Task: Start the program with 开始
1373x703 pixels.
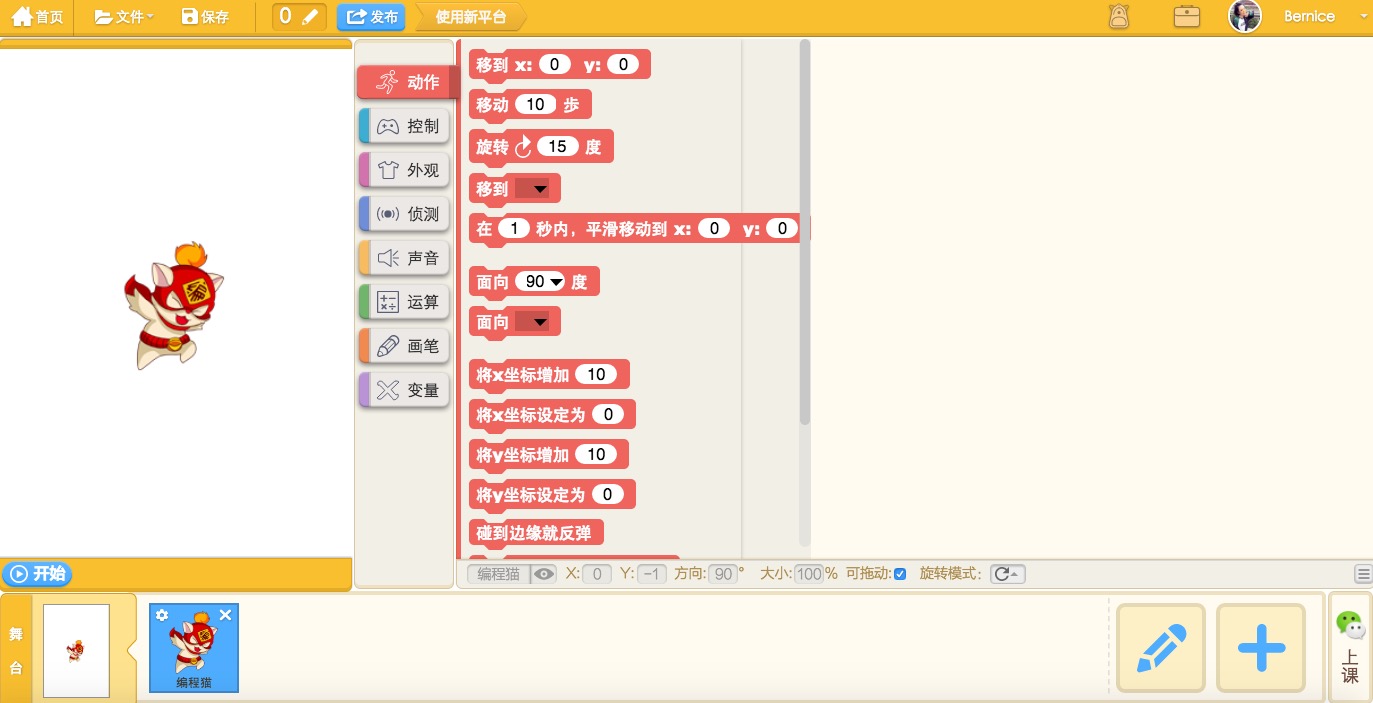Action: 36,574
